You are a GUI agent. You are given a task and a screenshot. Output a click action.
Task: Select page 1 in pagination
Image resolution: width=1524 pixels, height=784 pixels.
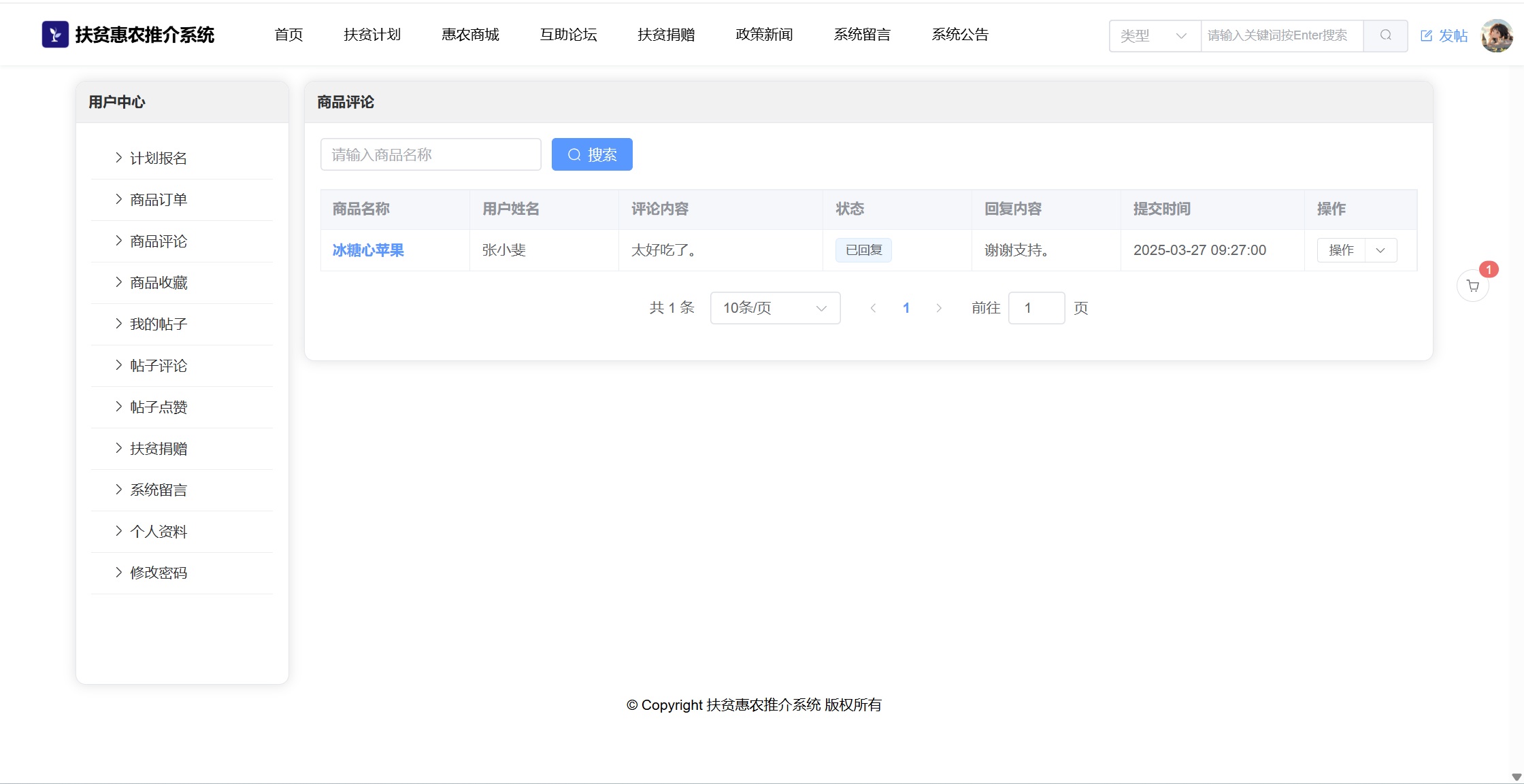tap(906, 308)
